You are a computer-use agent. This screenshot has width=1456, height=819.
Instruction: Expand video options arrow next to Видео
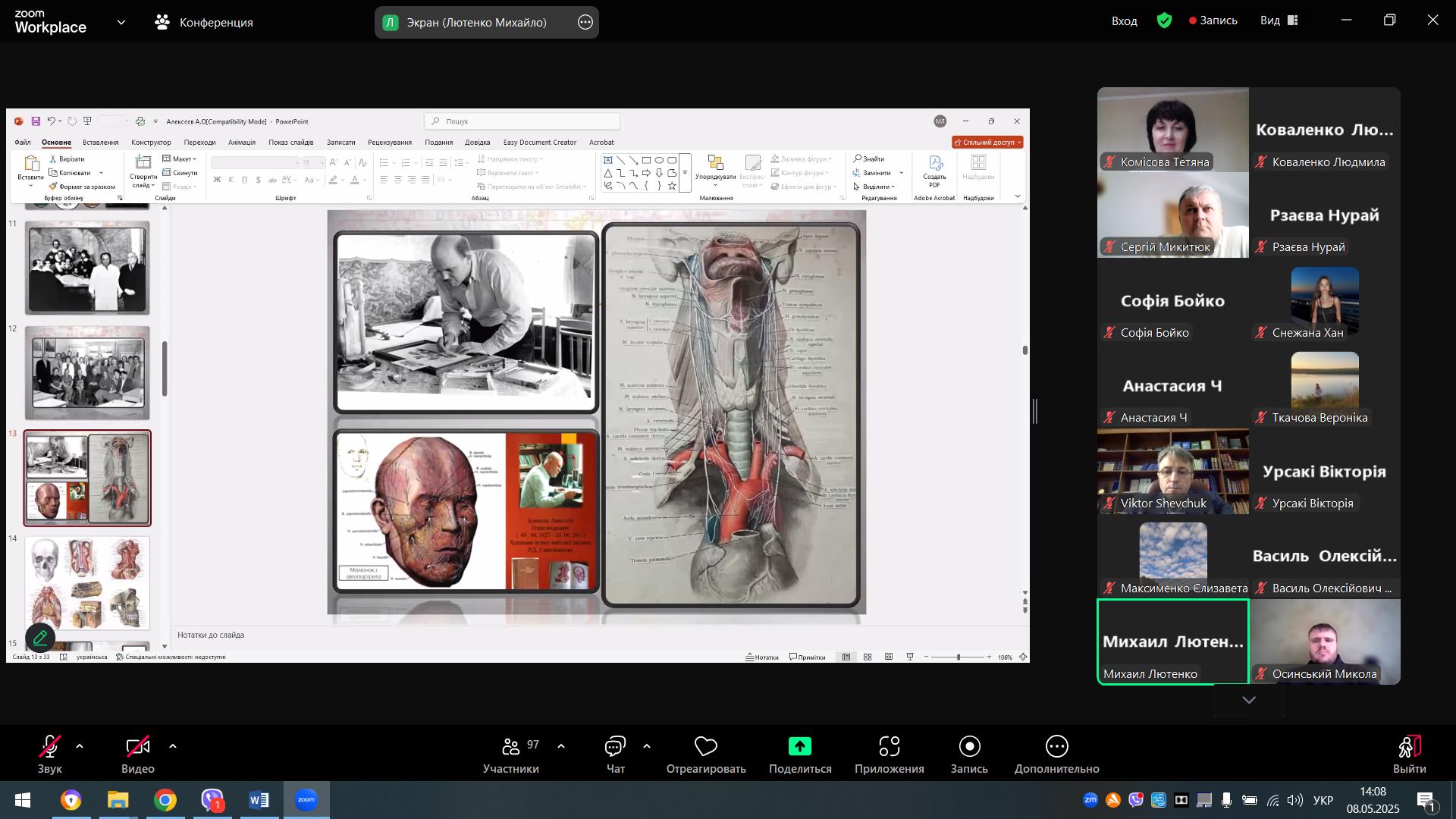(173, 747)
